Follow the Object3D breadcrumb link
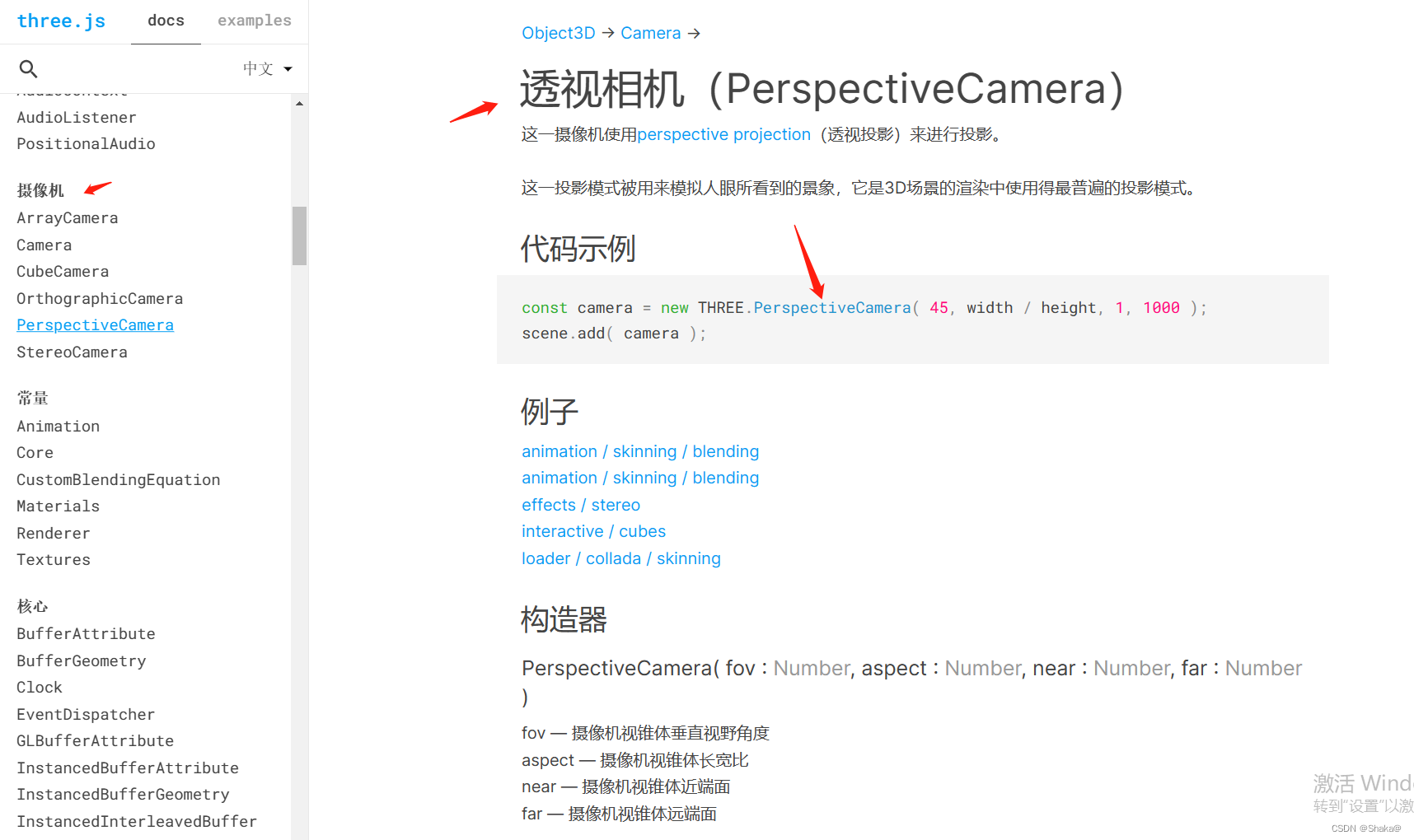This screenshot has width=1414, height=840. point(558,33)
